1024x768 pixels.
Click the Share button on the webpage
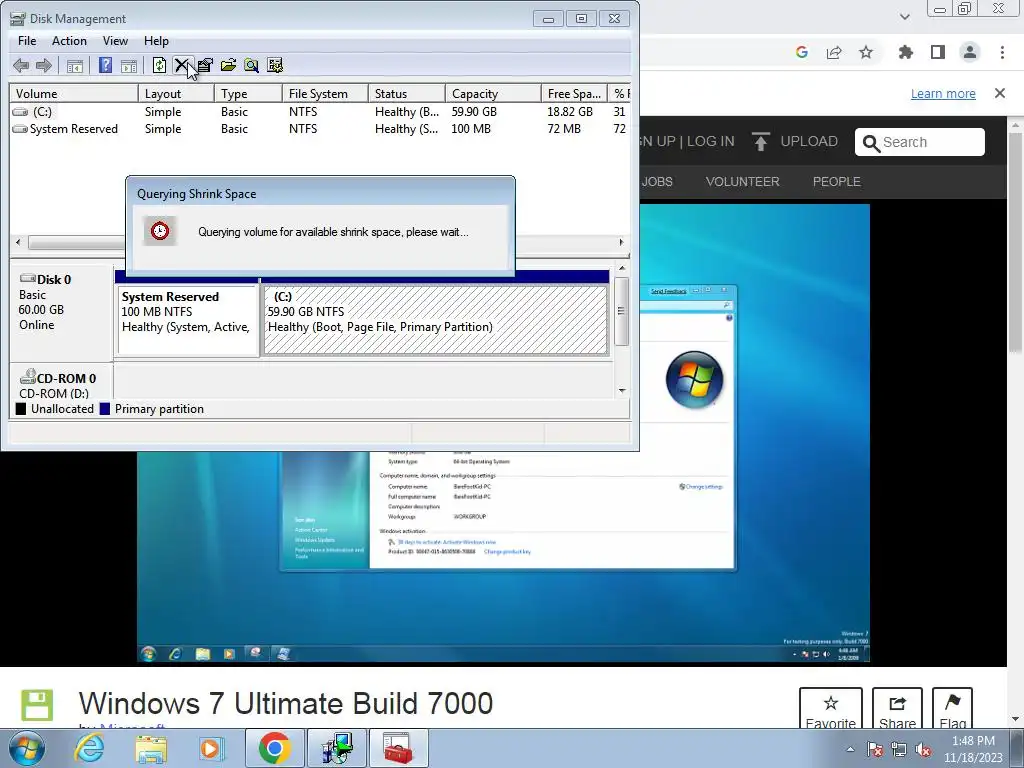pyautogui.click(x=897, y=709)
